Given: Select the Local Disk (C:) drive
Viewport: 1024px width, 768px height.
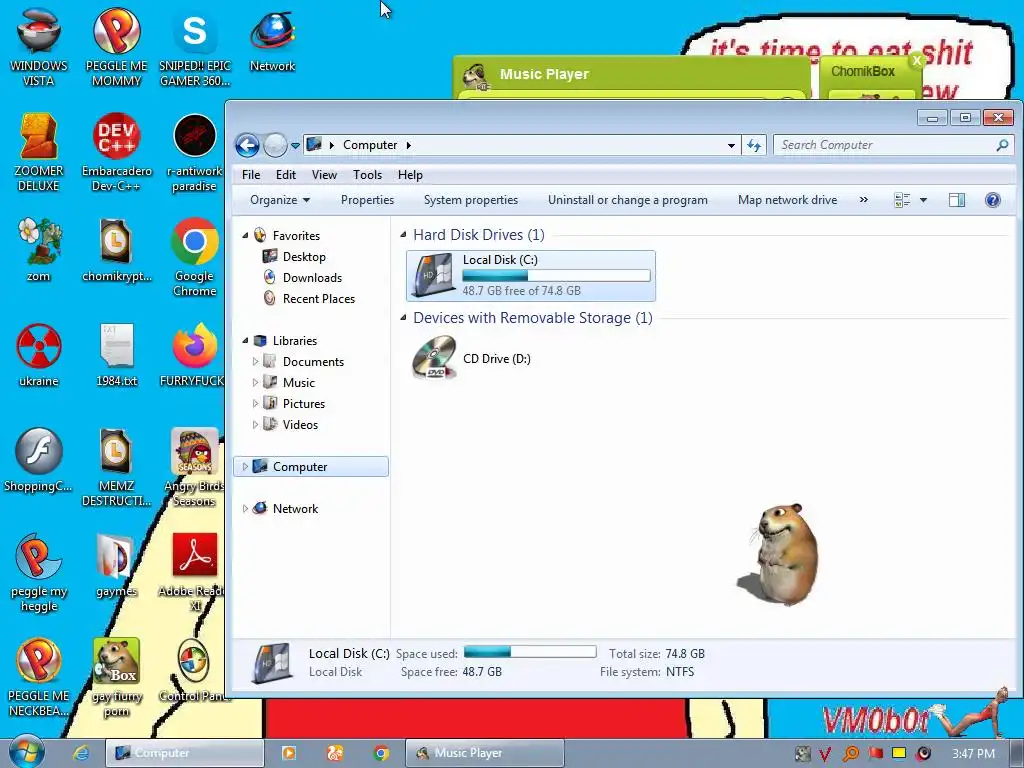Looking at the screenshot, I should point(531,276).
